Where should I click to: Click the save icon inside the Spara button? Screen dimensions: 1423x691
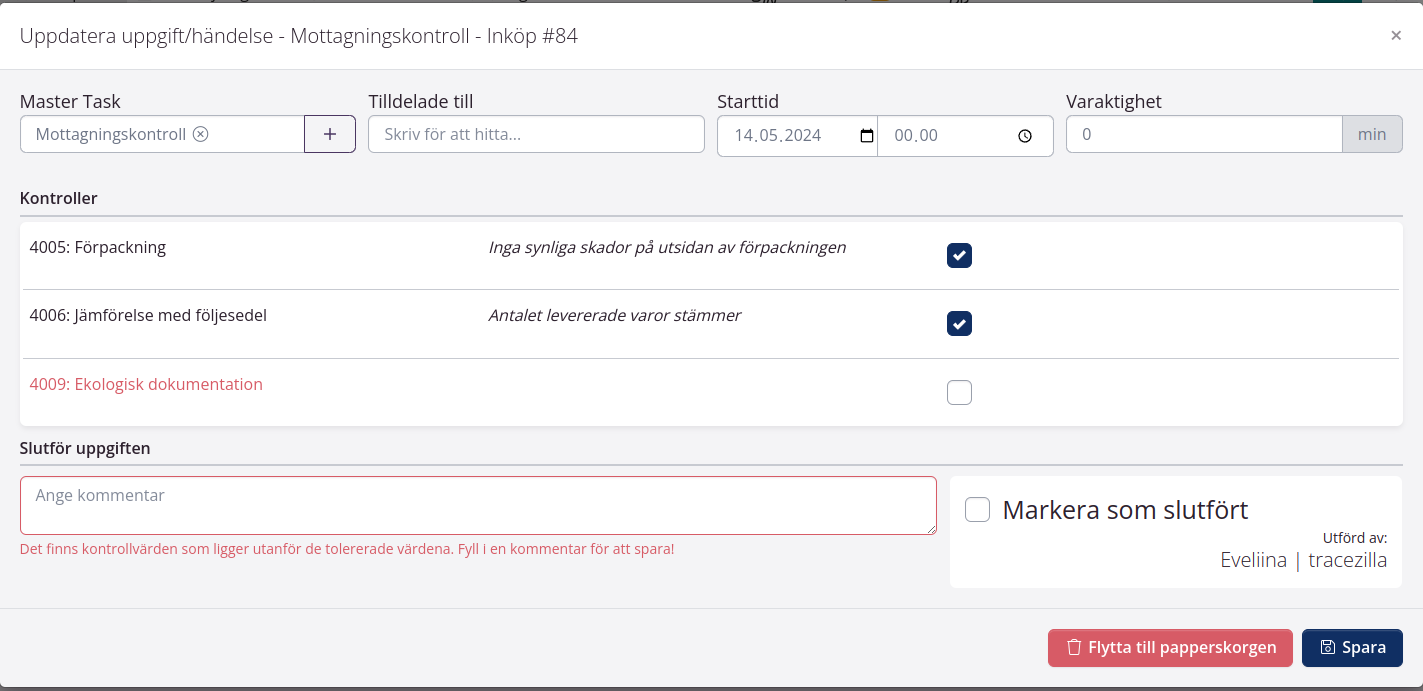[1325, 647]
